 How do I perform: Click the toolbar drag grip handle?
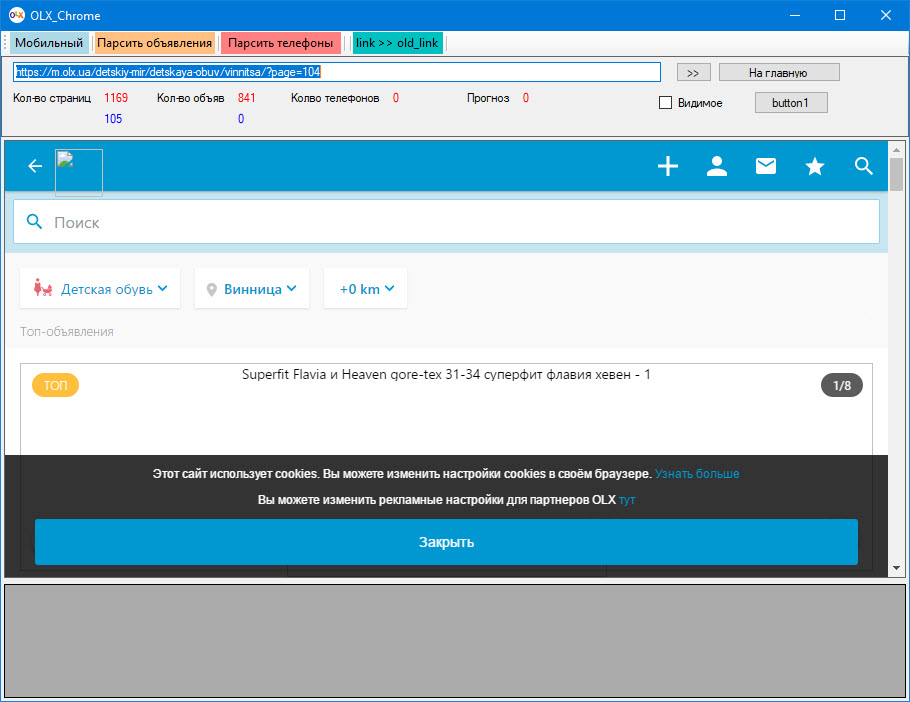[x=5, y=43]
